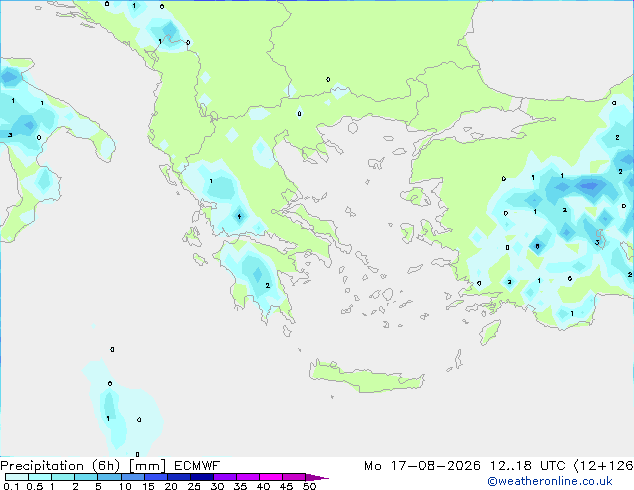
Task: Pick the magenta 40 mm legend swatch
Action: coord(271,477)
